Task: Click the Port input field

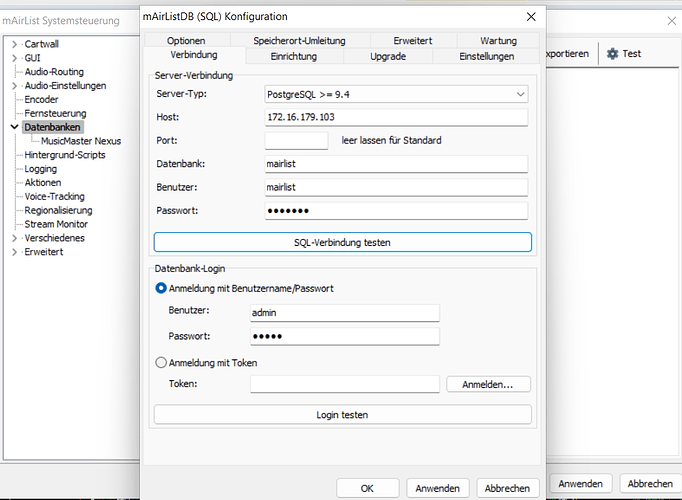Action: tap(296, 141)
